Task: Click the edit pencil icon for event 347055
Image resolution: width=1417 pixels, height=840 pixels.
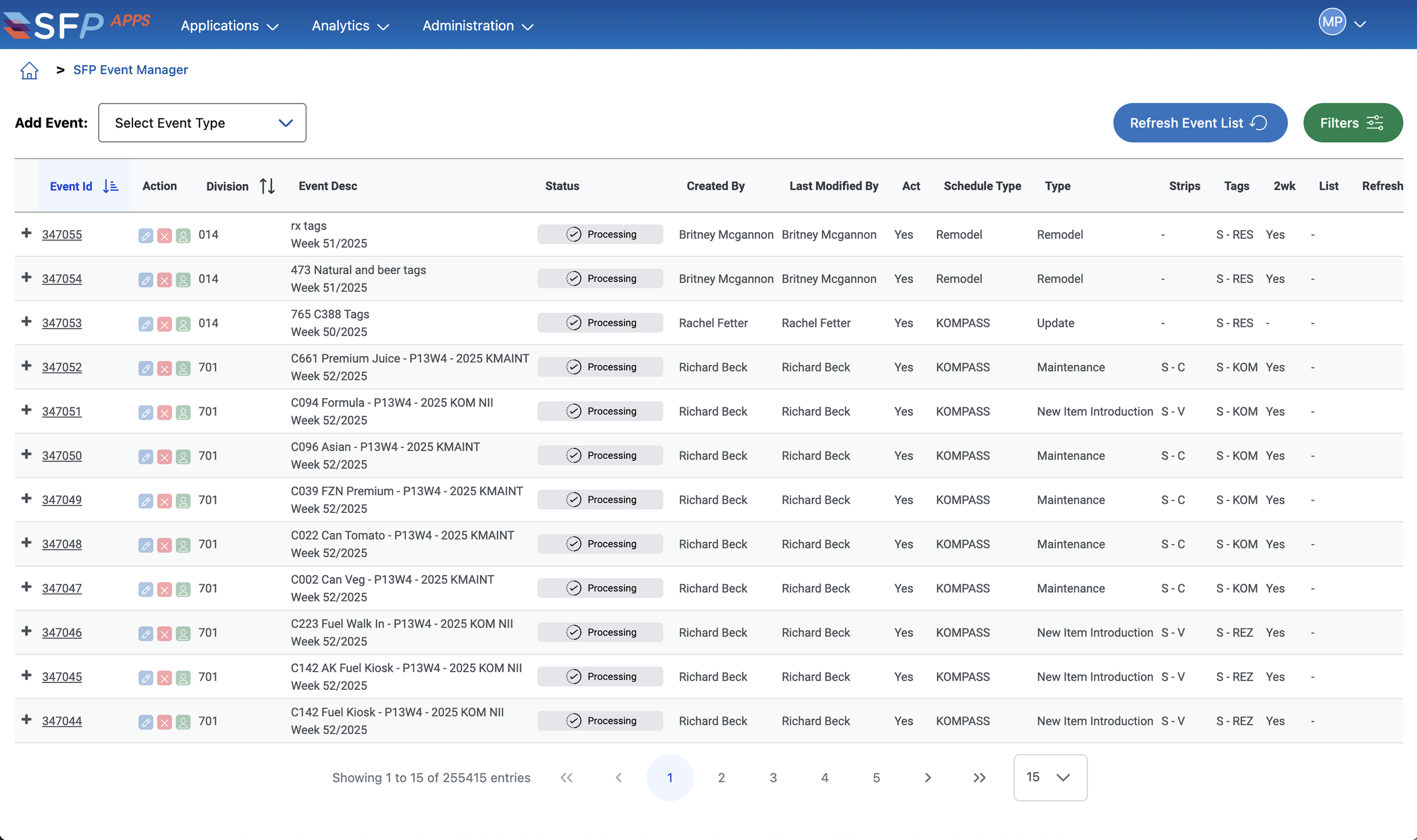Action: (146, 236)
